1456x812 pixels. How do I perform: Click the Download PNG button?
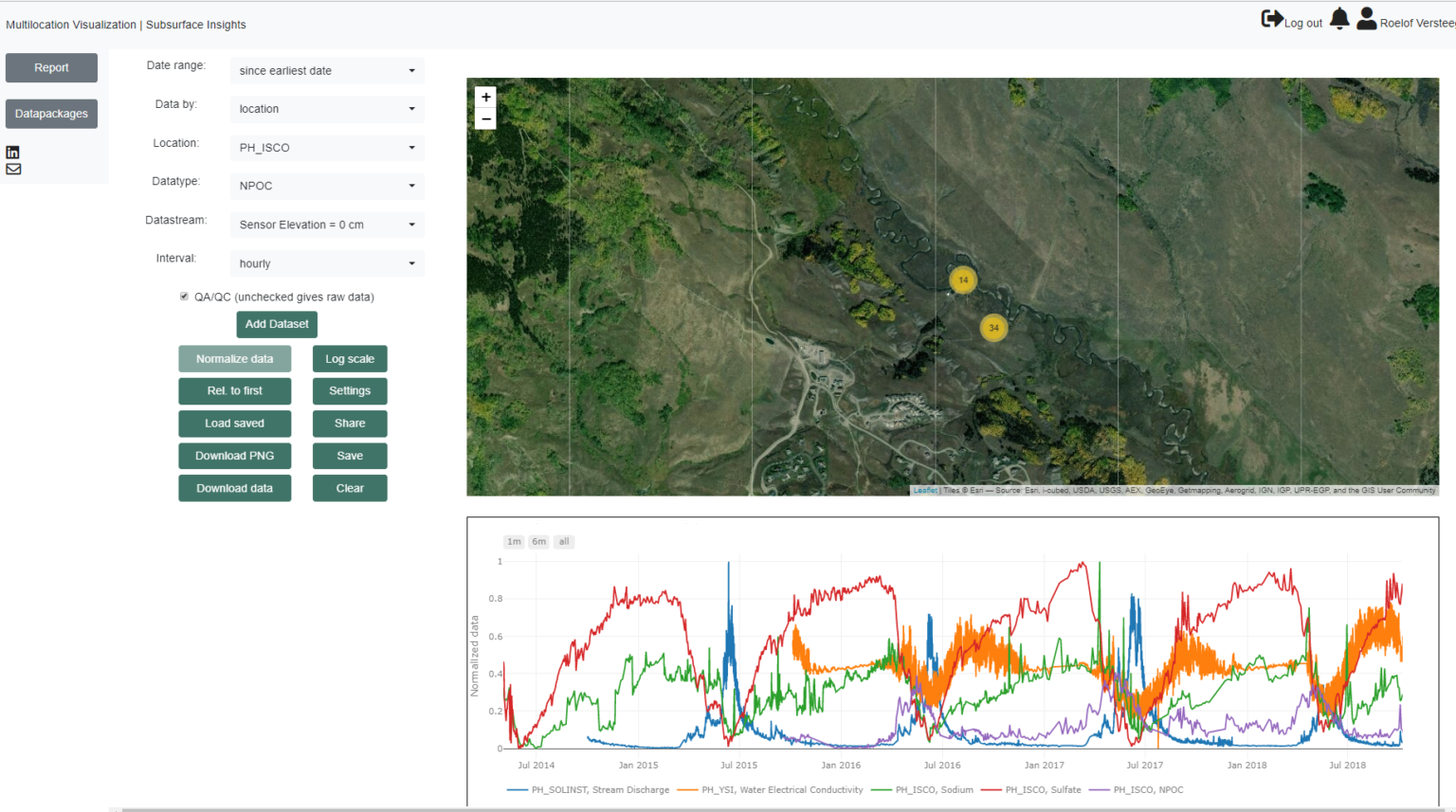pos(234,456)
